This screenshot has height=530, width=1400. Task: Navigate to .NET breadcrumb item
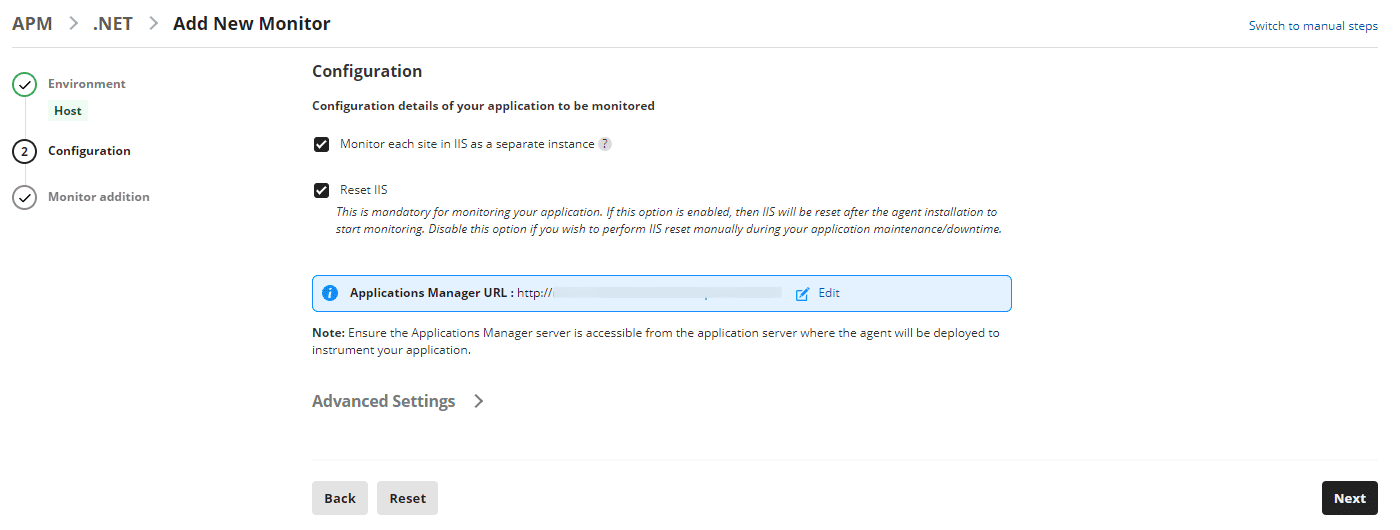click(x=113, y=23)
